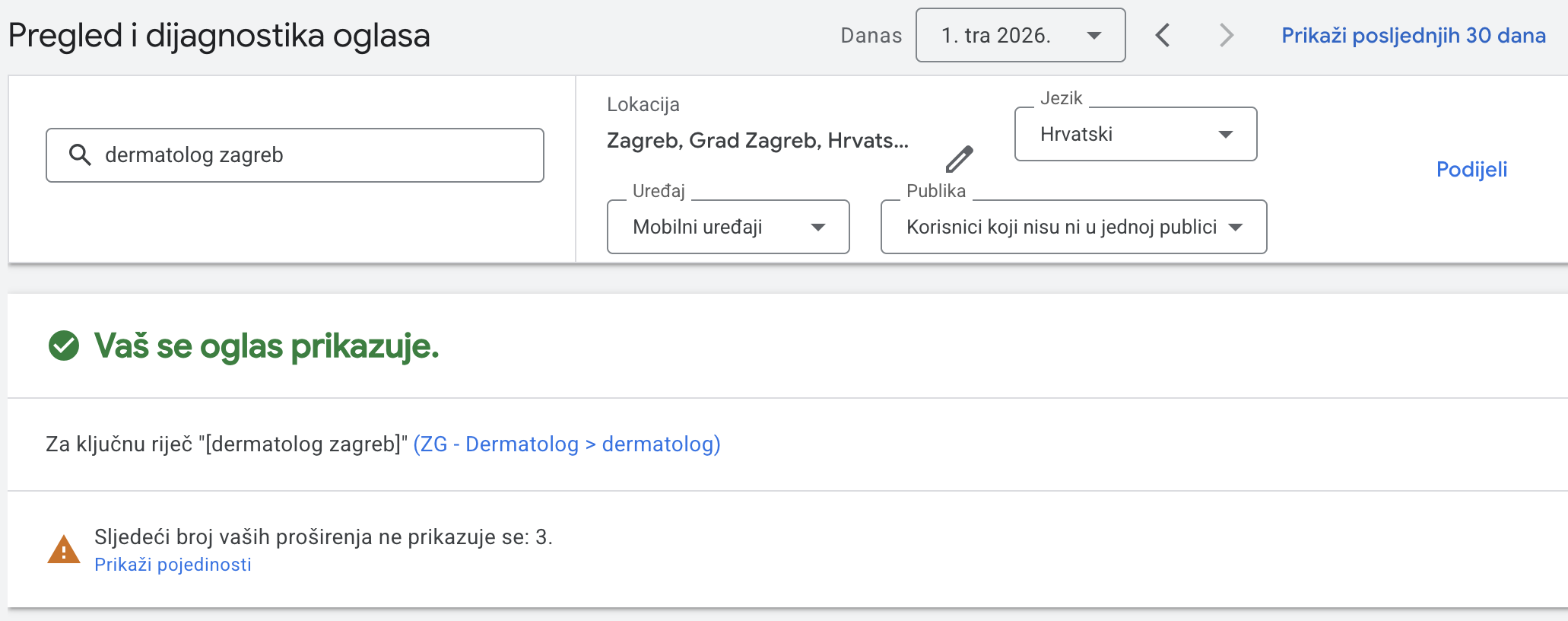Expand the Publika audience dropdown
This screenshot has width=1568, height=621.
[x=1073, y=227]
